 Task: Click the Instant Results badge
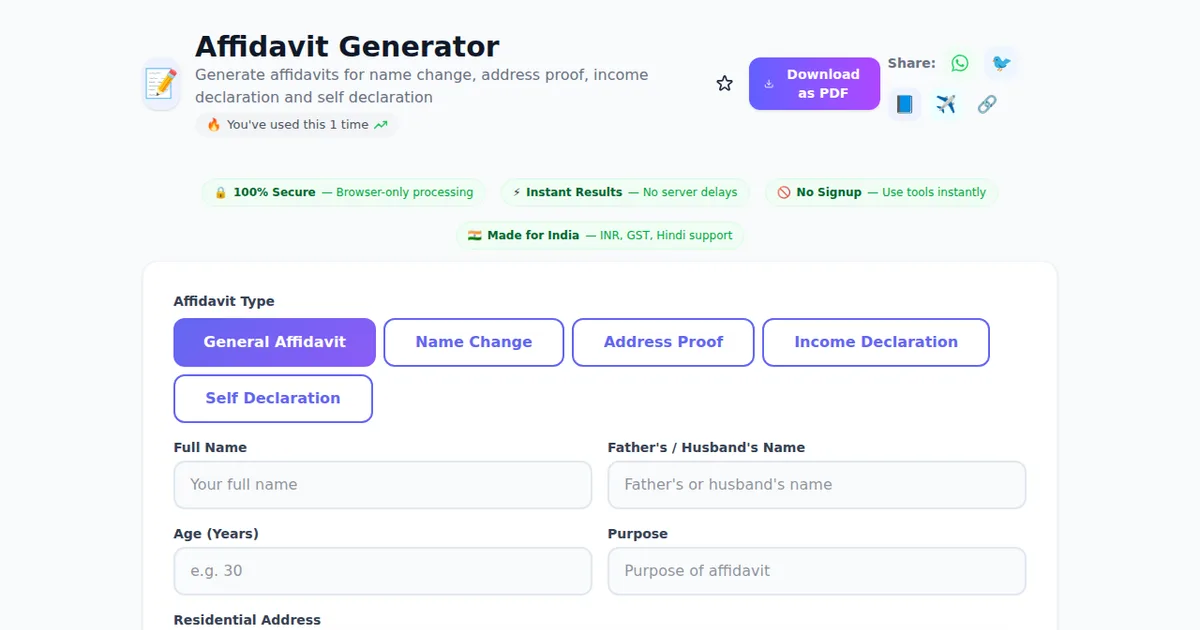[x=624, y=192]
